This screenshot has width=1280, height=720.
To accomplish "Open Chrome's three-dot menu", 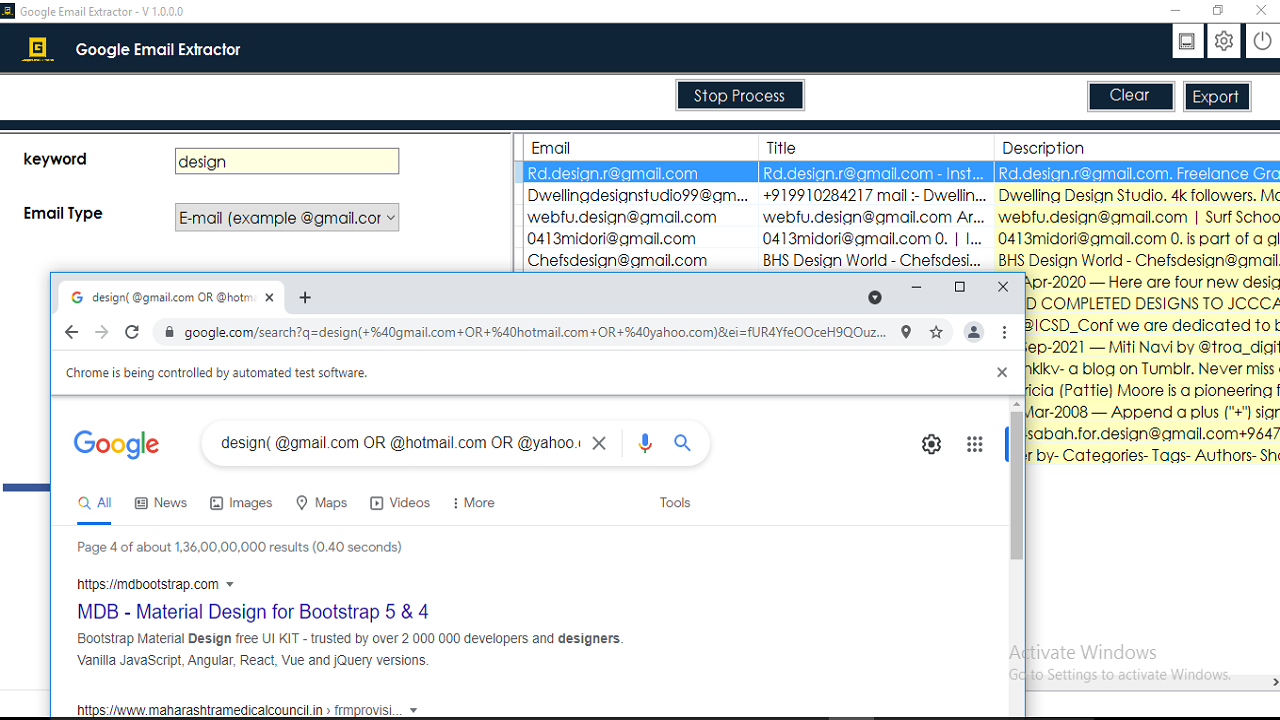I will click(1004, 332).
